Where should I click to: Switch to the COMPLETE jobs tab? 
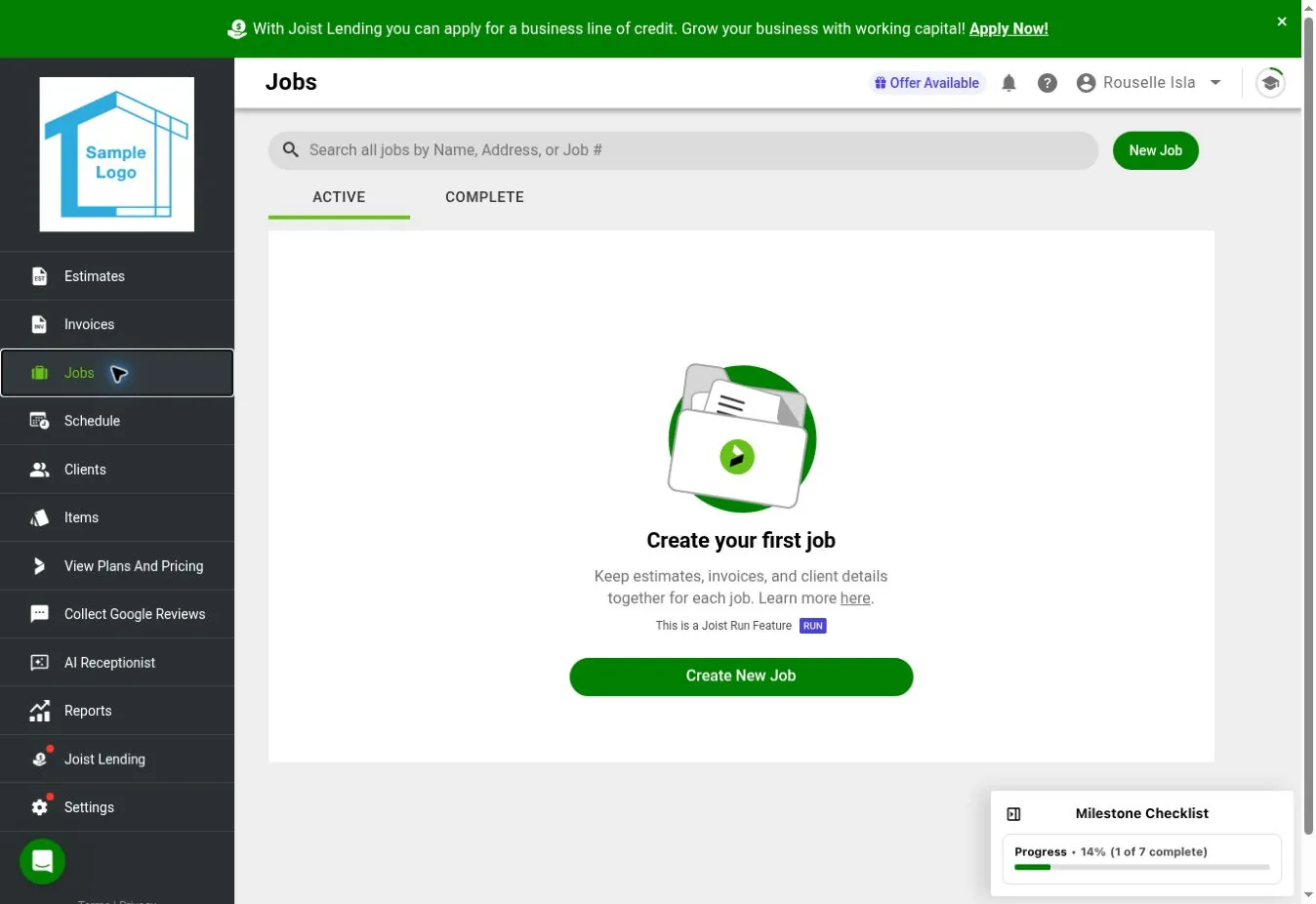(484, 197)
